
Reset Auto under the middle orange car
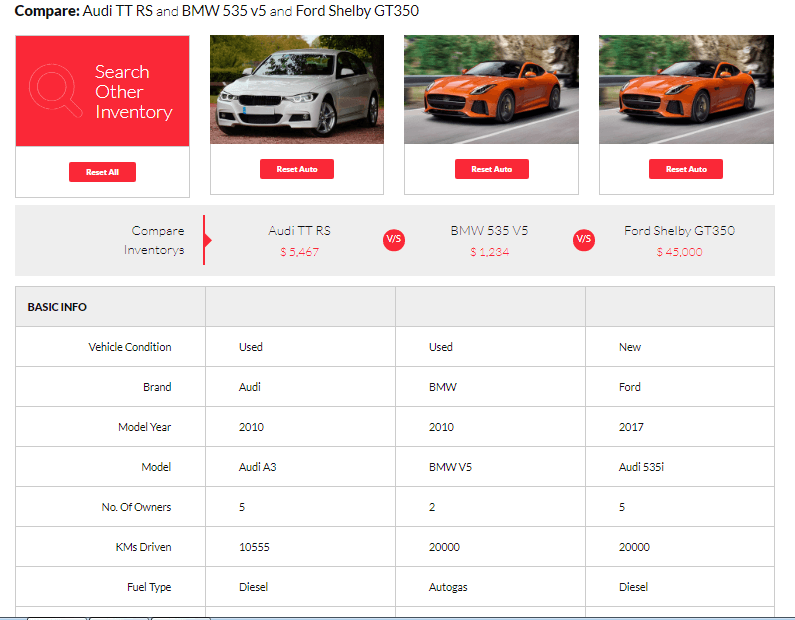pos(491,169)
